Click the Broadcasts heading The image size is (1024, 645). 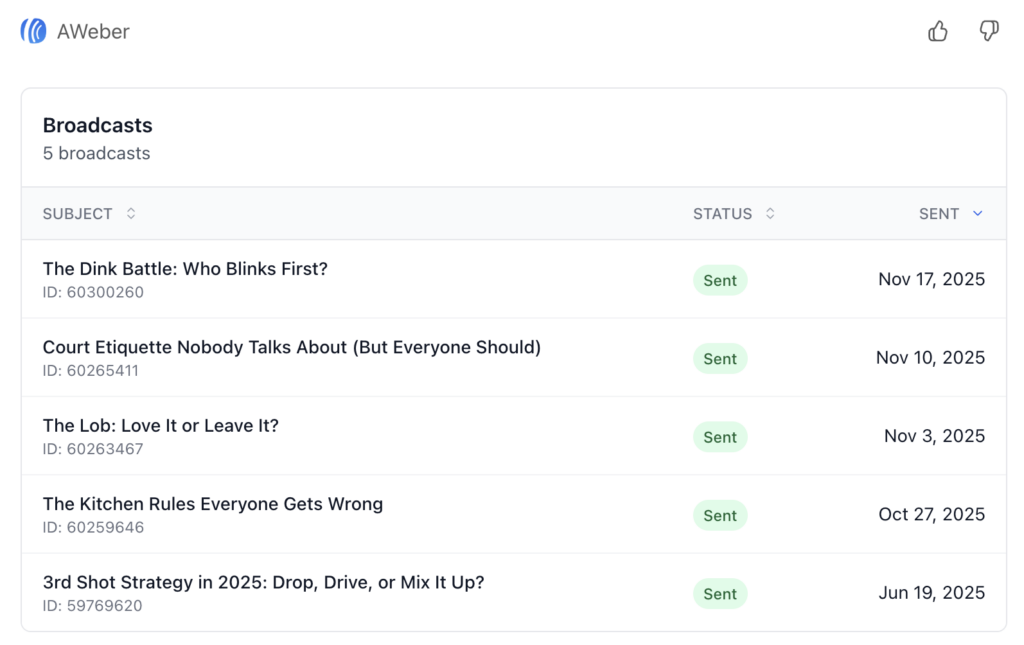pyautogui.click(x=97, y=125)
